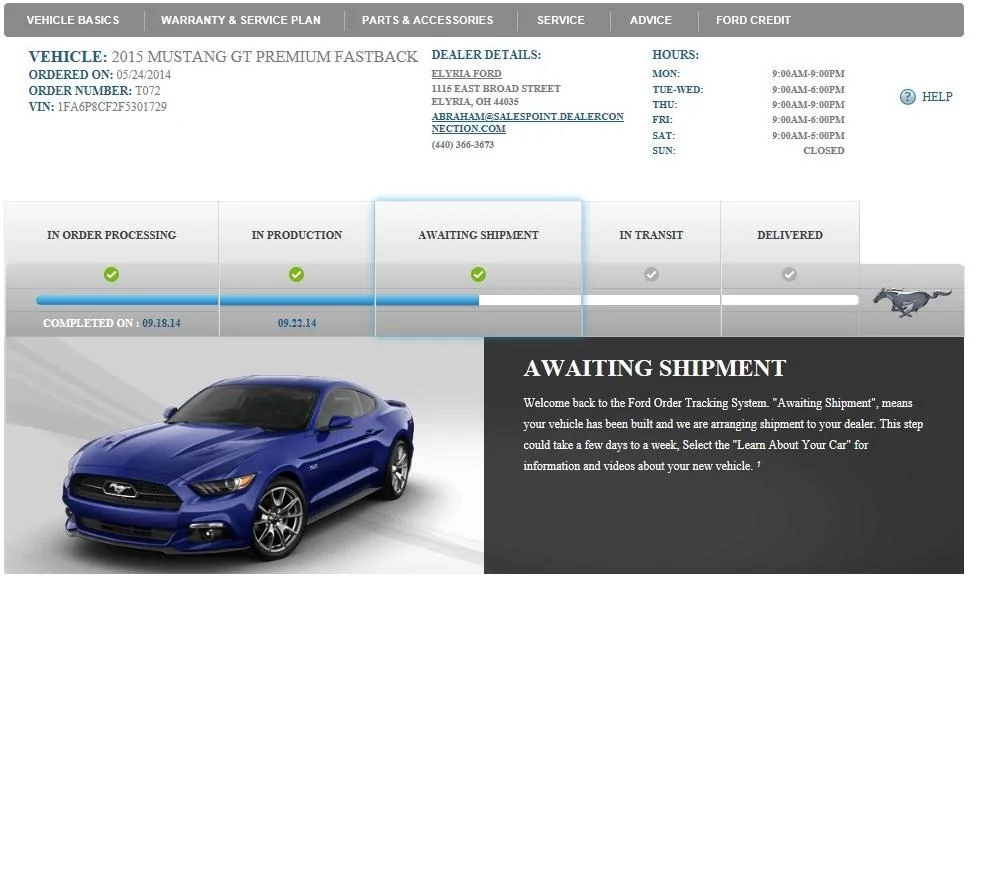This screenshot has width=996, height=871.
Task: Click the Help question mark icon
Action: [908, 97]
